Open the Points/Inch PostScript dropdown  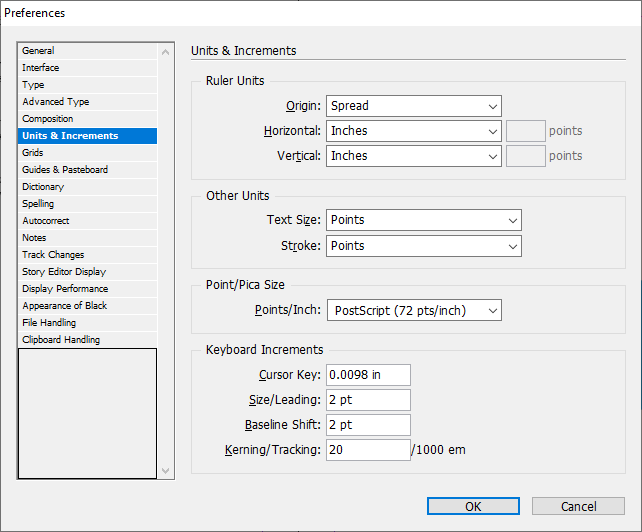tap(414, 310)
